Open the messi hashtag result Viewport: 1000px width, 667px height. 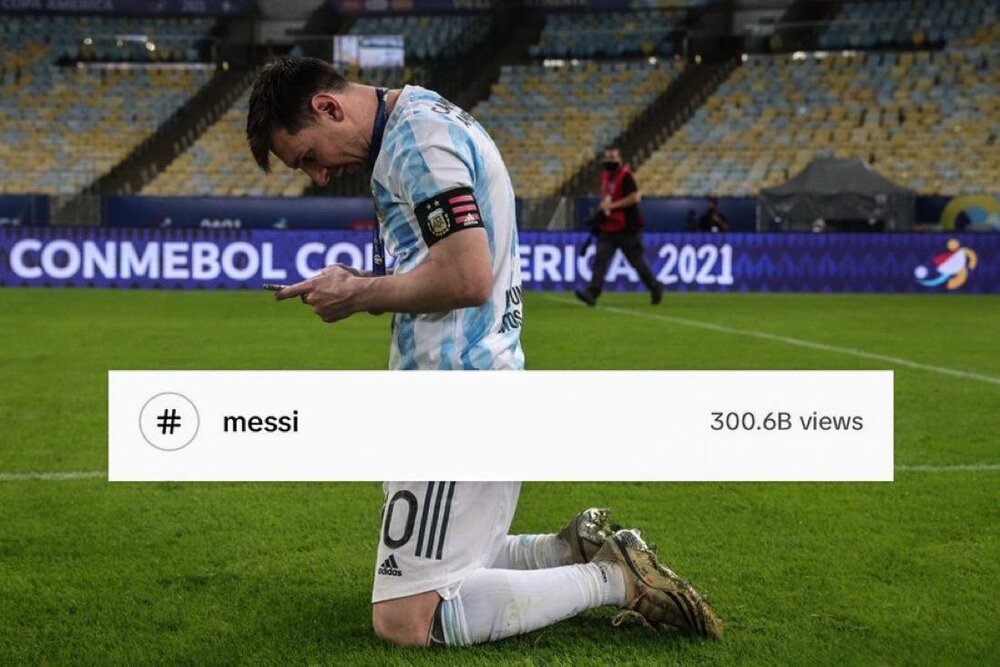pyautogui.click(x=261, y=422)
